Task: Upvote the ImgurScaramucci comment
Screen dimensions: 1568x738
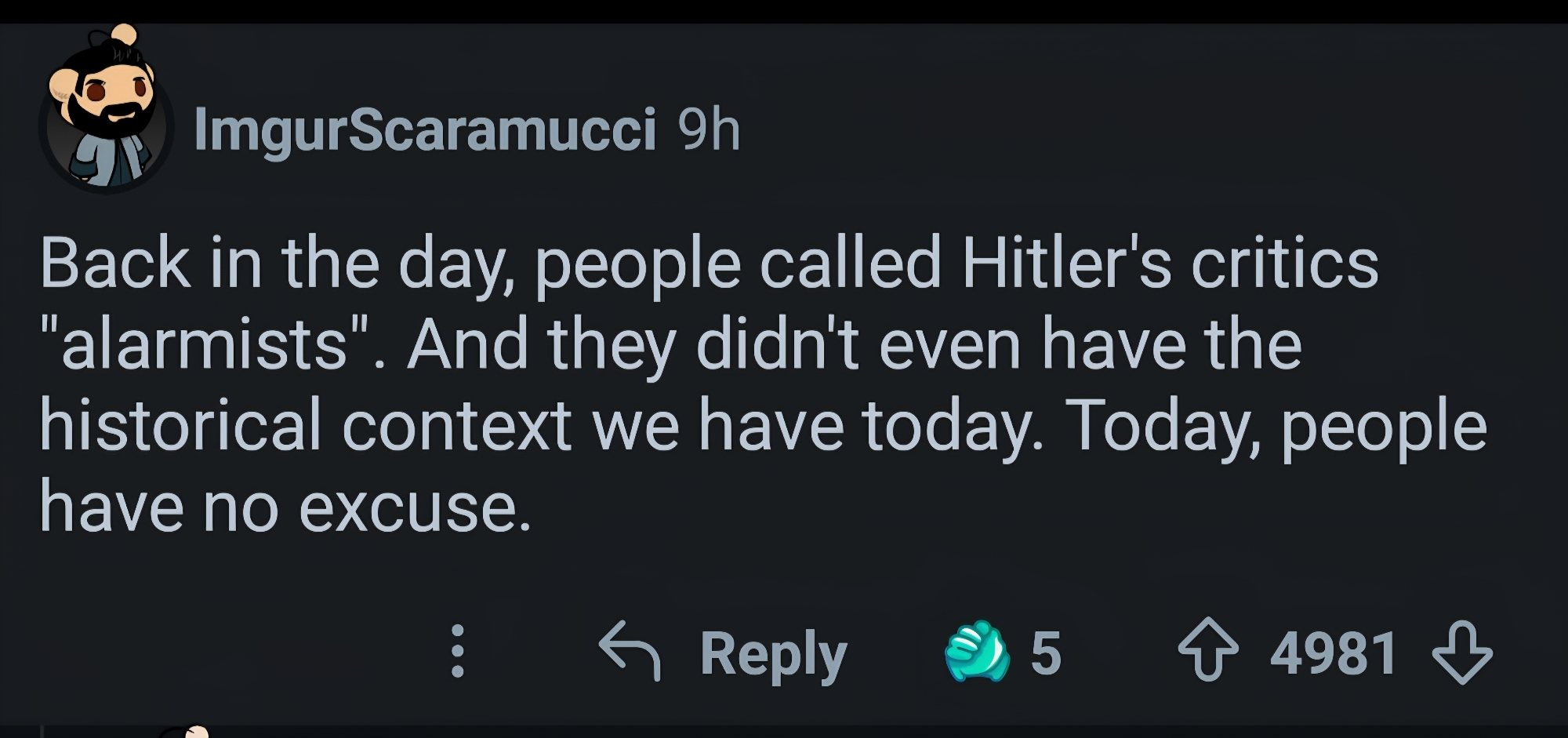Action: point(1208,649)
